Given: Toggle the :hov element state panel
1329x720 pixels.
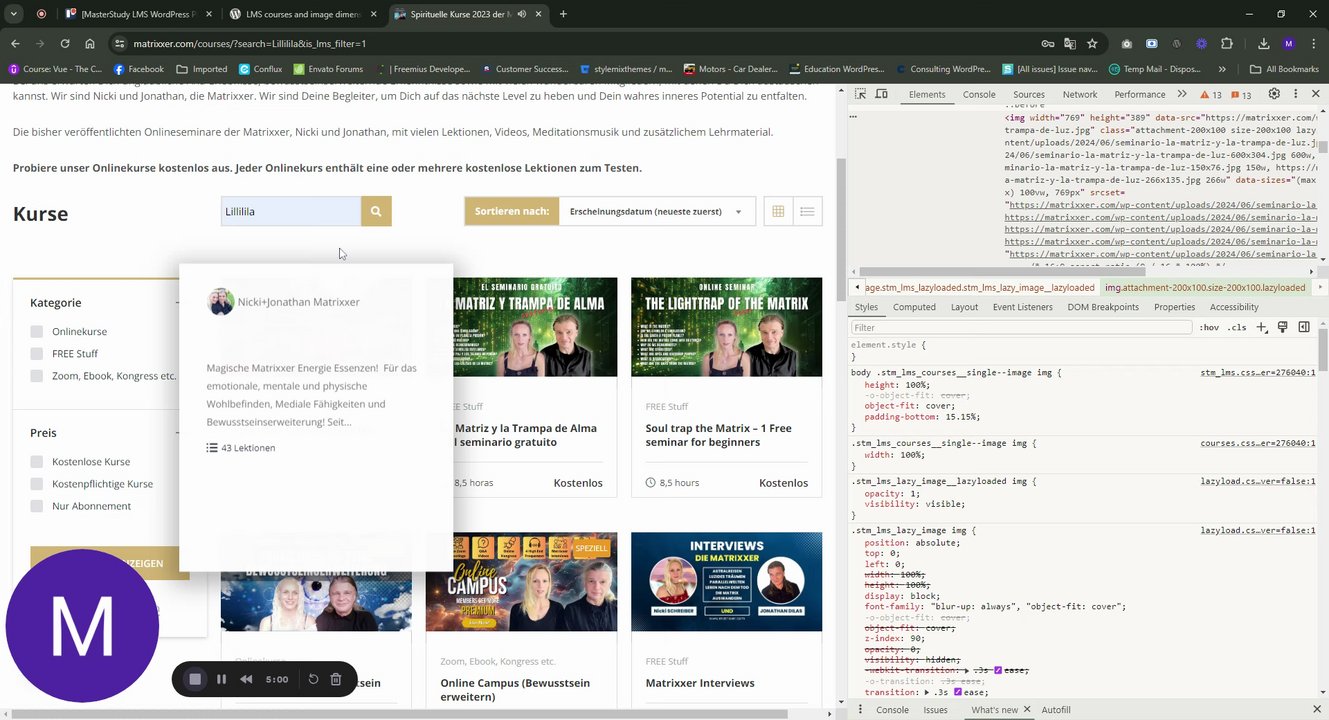Looking at the screenshot, I should [1209, 327].
